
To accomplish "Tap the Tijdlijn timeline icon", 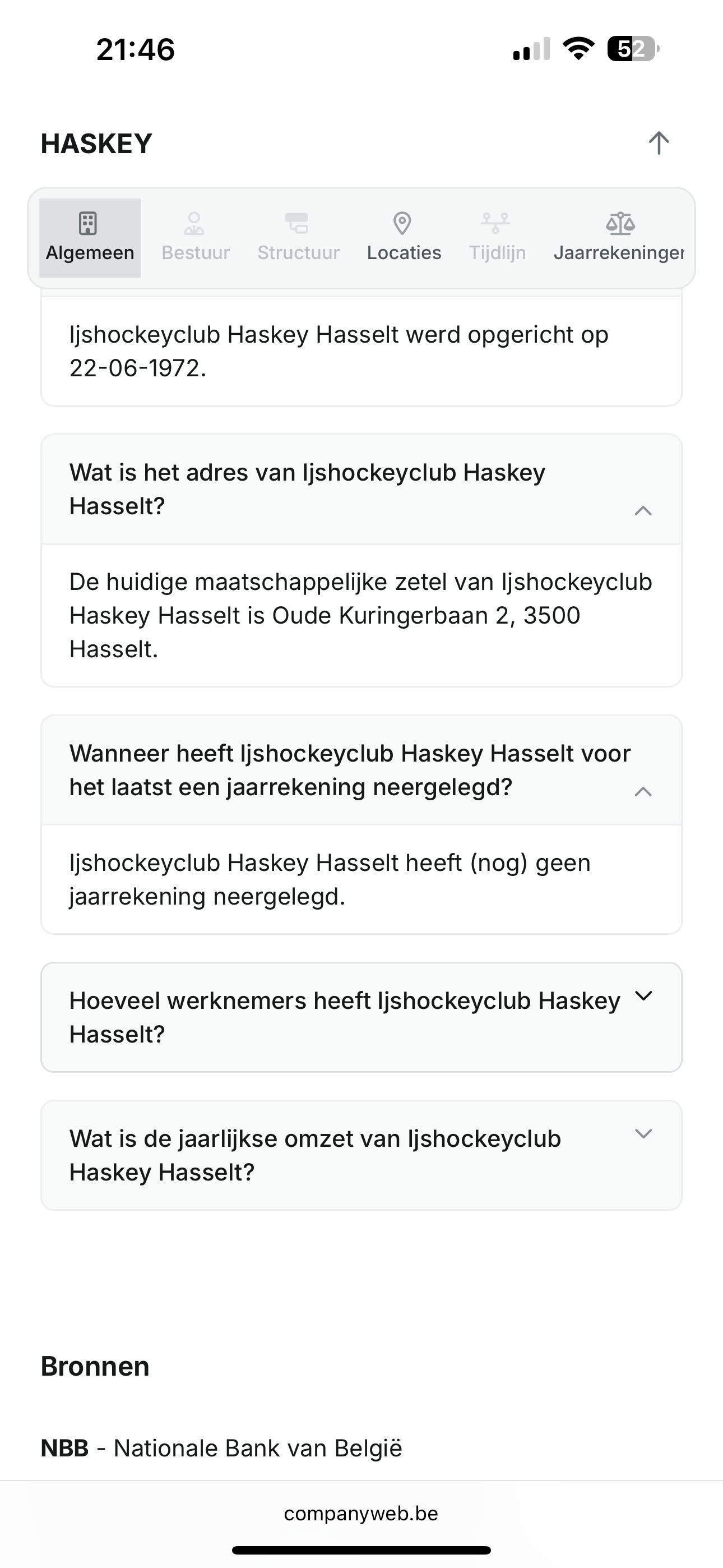I will 496,223.
